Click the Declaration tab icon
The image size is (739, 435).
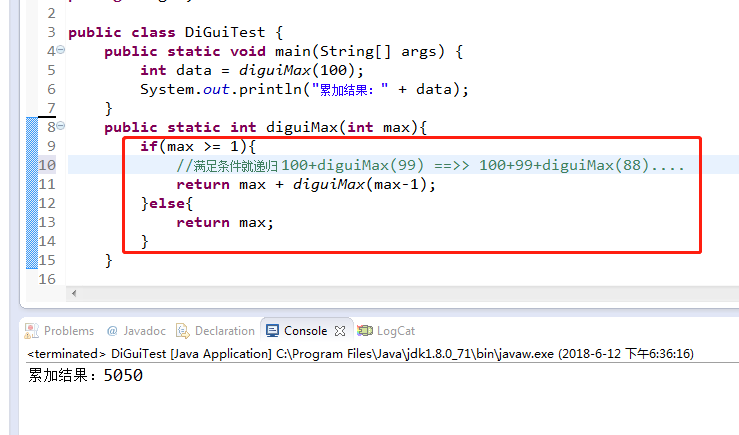click(183, 331)
